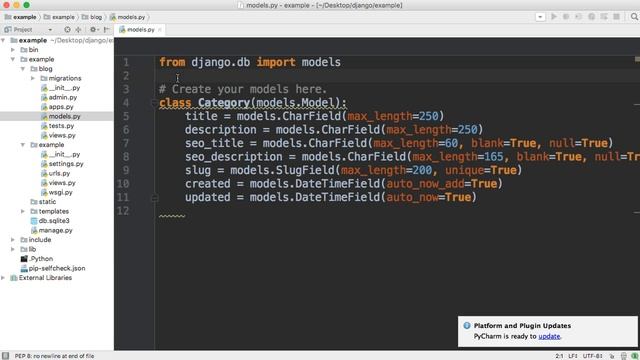Expand the templates folder
The width and height of the screenshot is (640, 360).
click(x=23, y=211)
